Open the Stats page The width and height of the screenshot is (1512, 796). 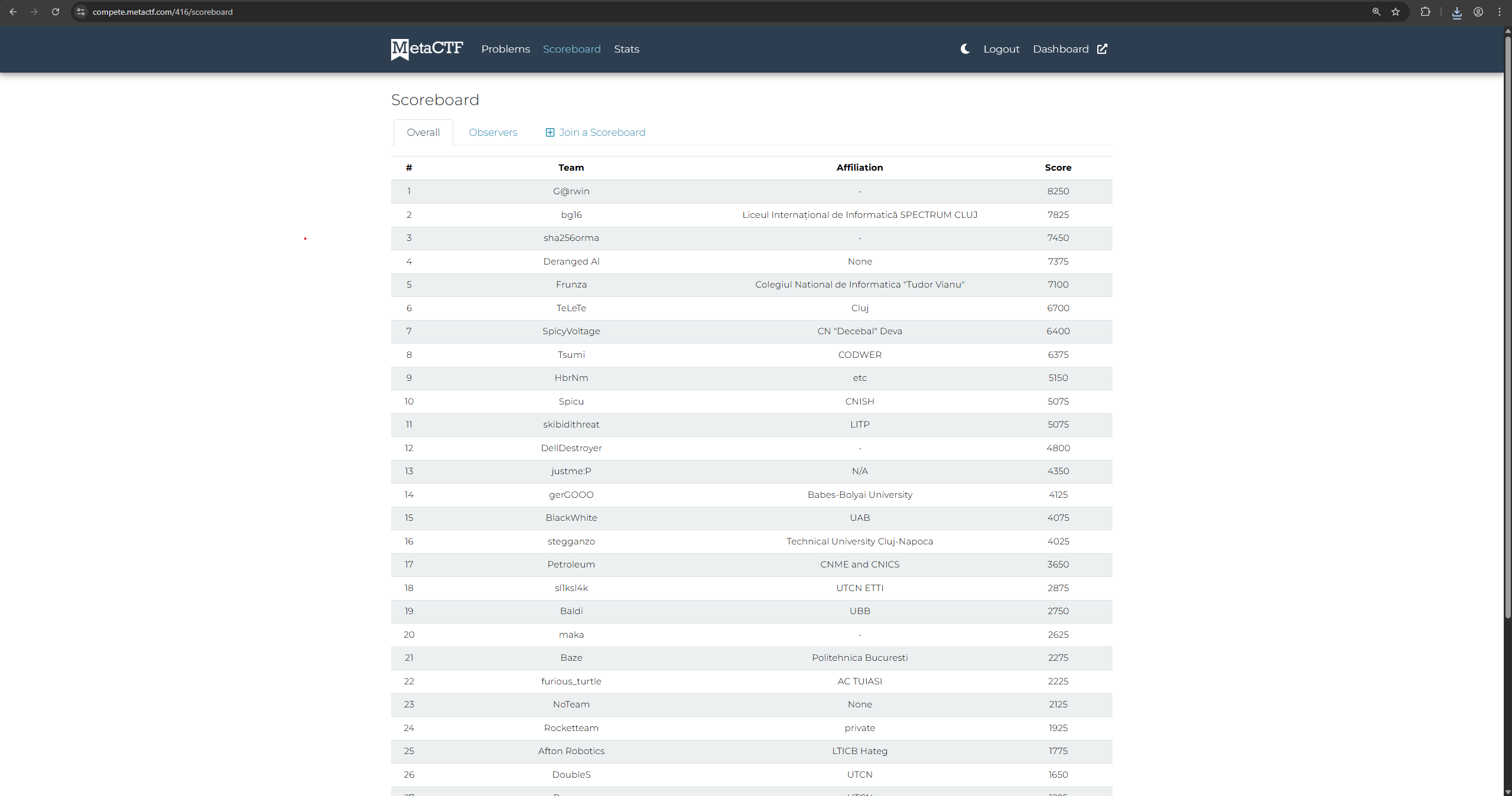point(626,49)
